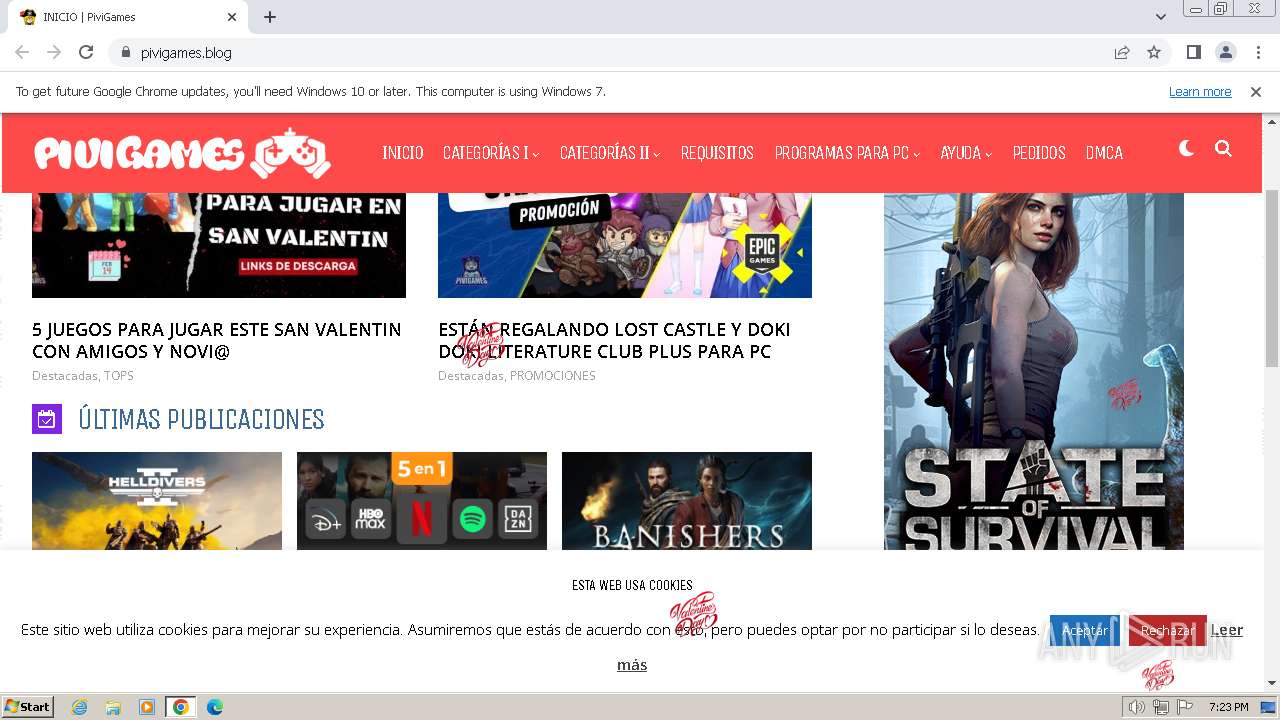Open the Banishers post thumbnail
This screenshot has width=1280, height=720.
(x=687, y=500)
